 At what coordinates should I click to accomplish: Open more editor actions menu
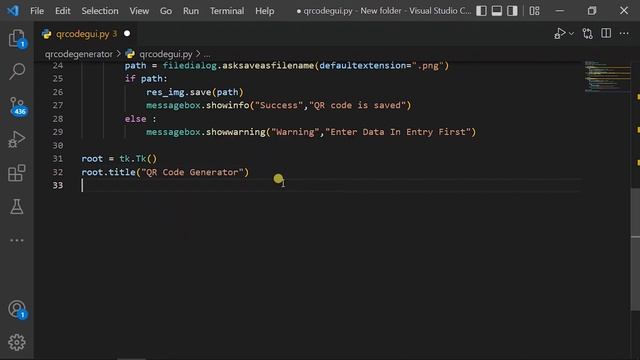624,33
